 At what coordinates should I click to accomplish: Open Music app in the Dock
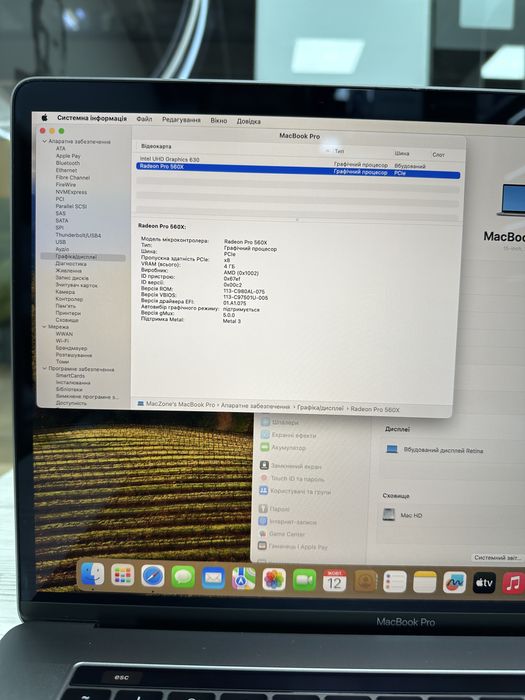point(513,583)
